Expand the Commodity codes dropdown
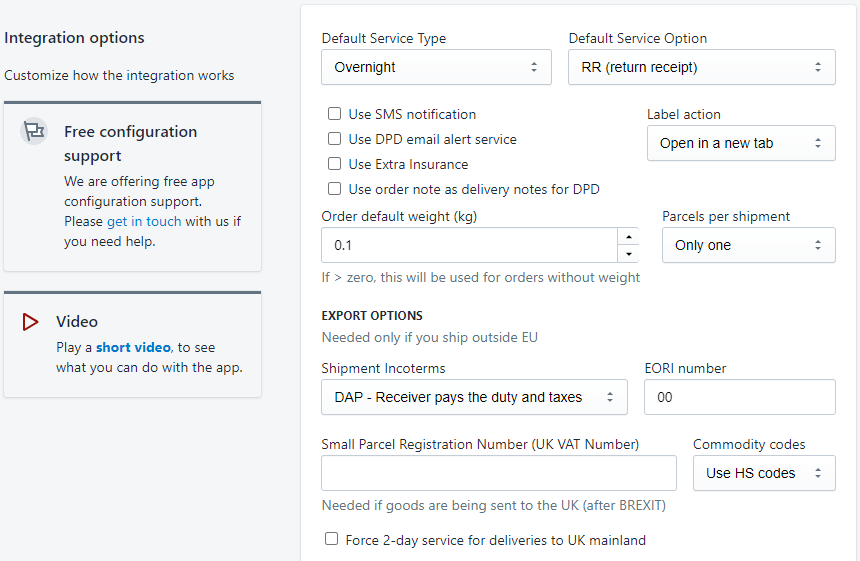This screenshot has height=561, width=860. [x=764, y=473]
